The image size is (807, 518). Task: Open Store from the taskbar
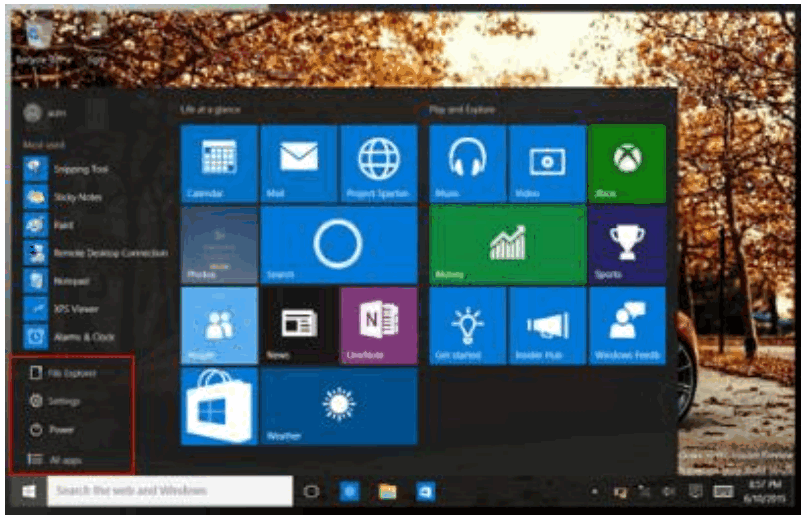(x=425, y=492)
